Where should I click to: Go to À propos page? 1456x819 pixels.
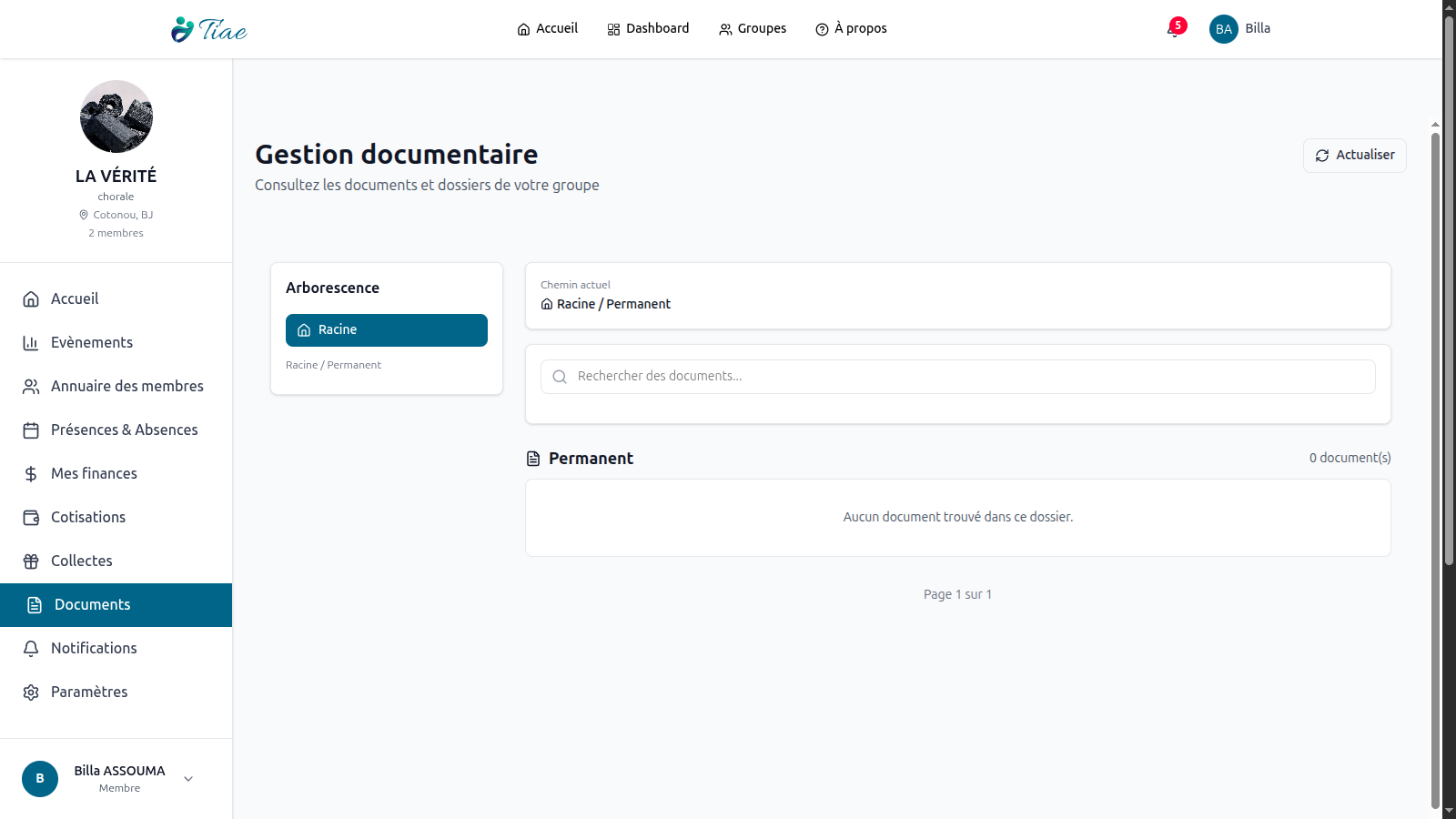tap(851, 29)
